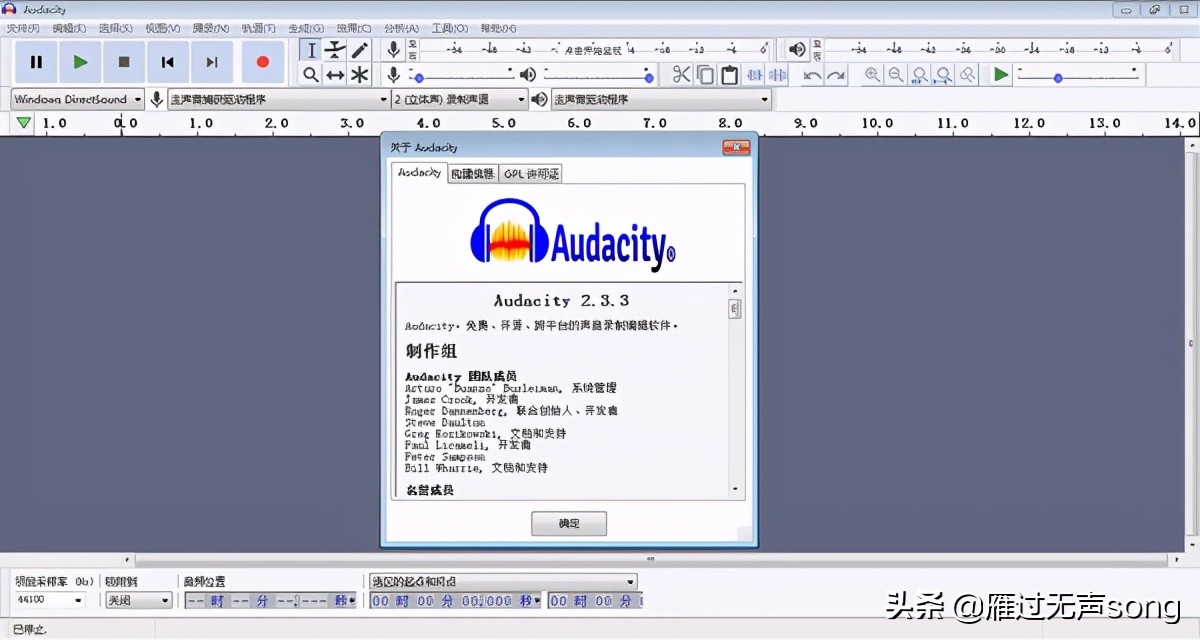Switch to the Audacity tab in About dialog

point(419,172)
